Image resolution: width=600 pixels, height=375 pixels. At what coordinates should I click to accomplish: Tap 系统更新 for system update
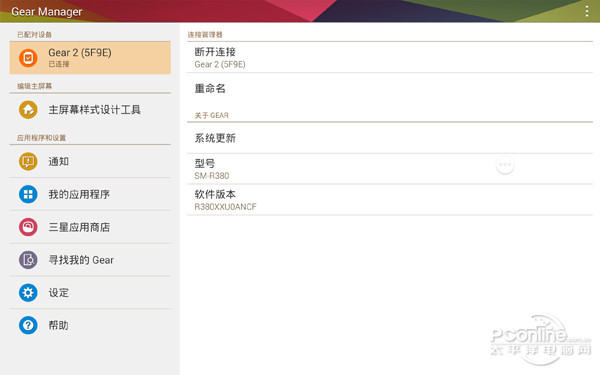pos(390,138)
